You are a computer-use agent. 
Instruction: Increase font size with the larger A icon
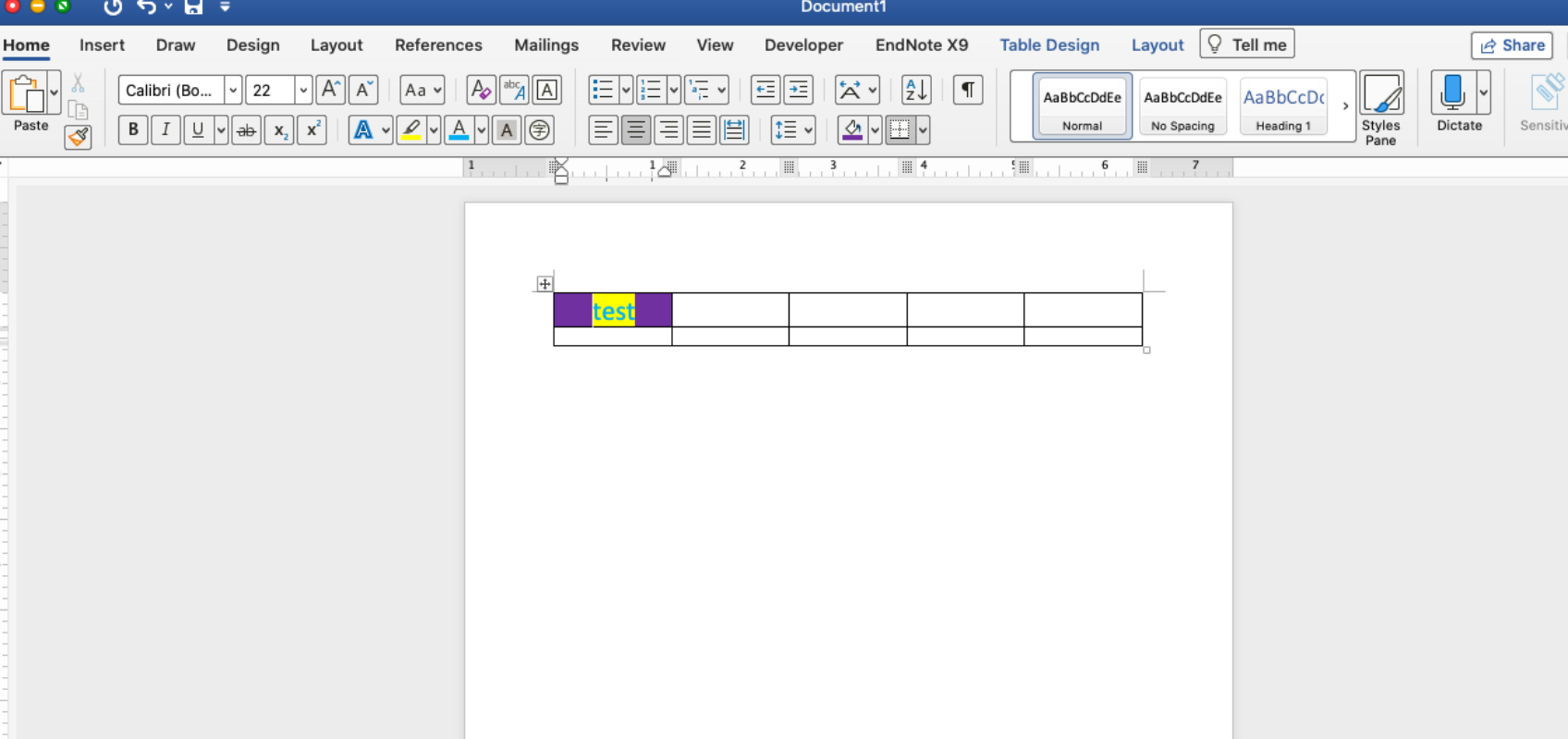tap(330, 90)
